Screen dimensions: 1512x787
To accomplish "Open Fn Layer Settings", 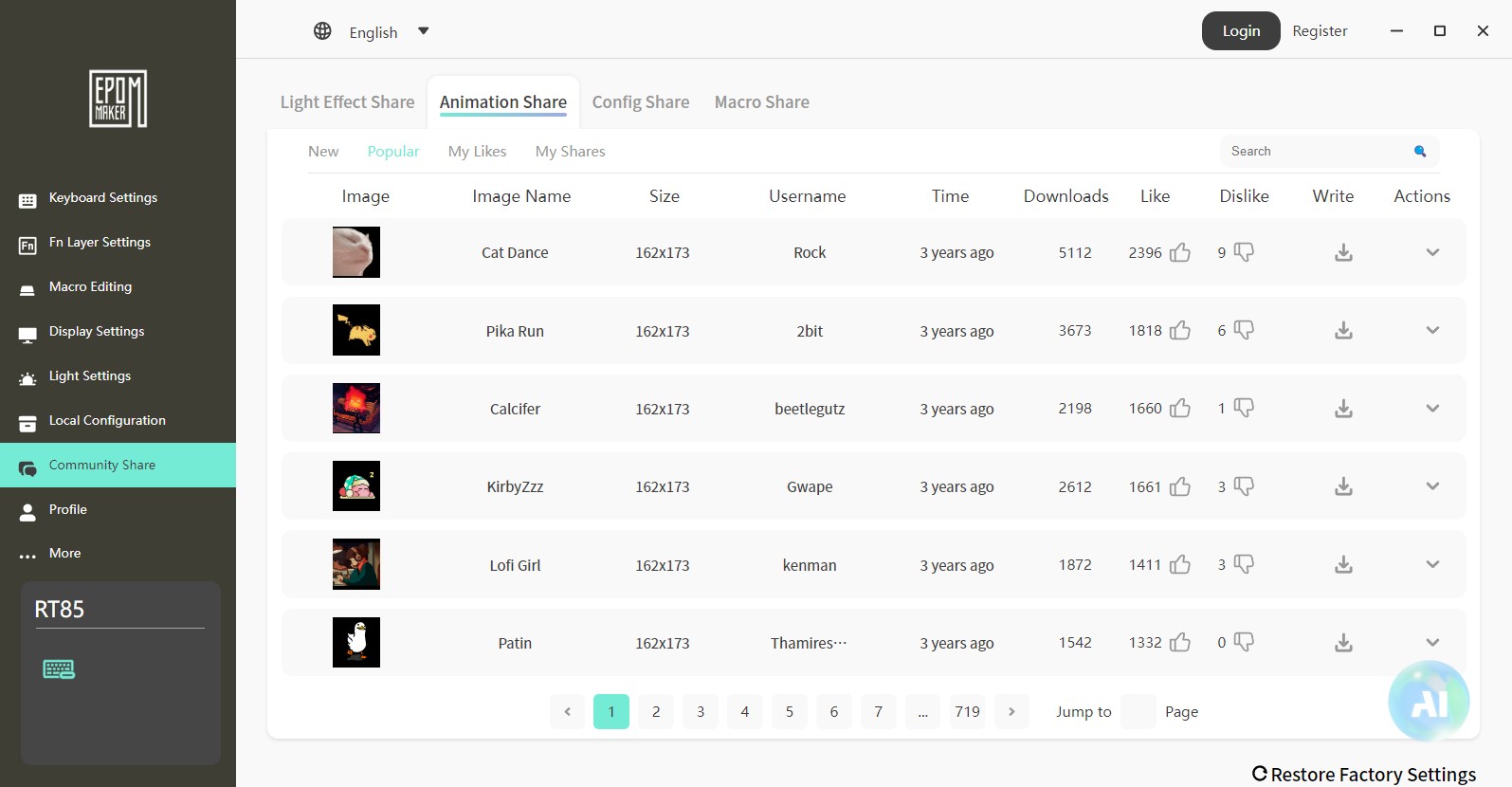I will (118, 242).
